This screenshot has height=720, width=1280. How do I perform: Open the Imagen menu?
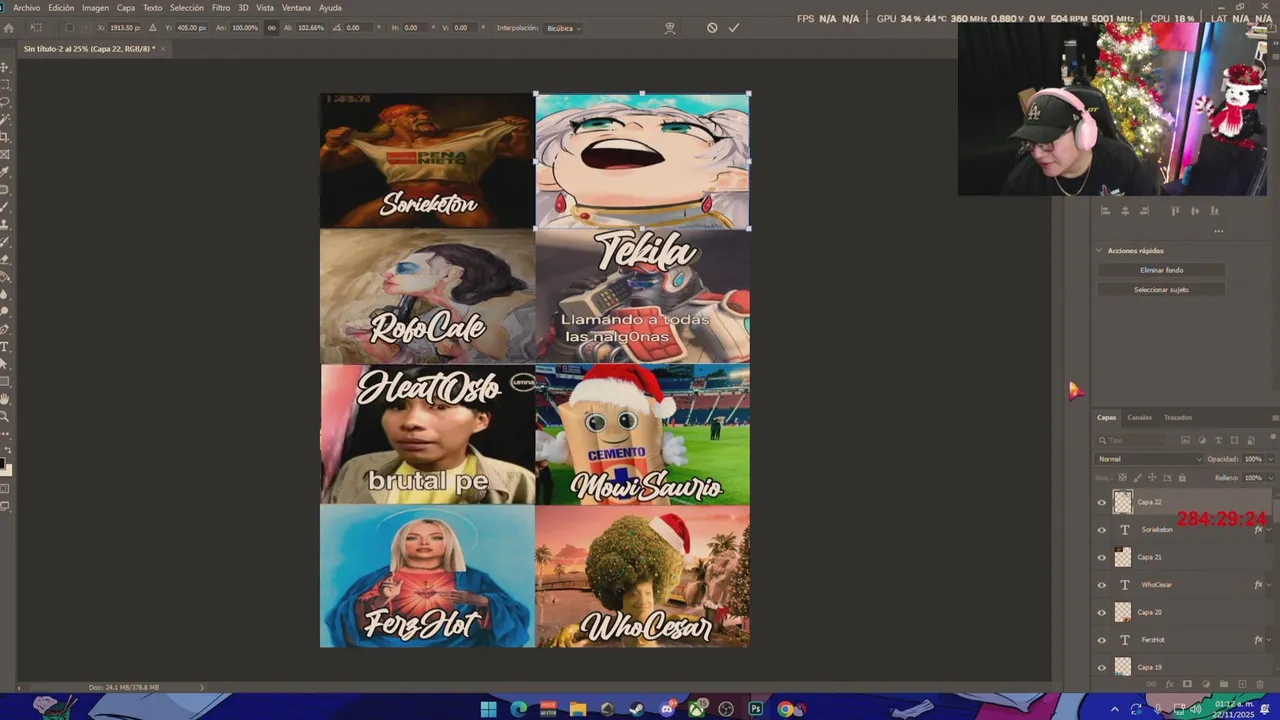pos(95,7)
